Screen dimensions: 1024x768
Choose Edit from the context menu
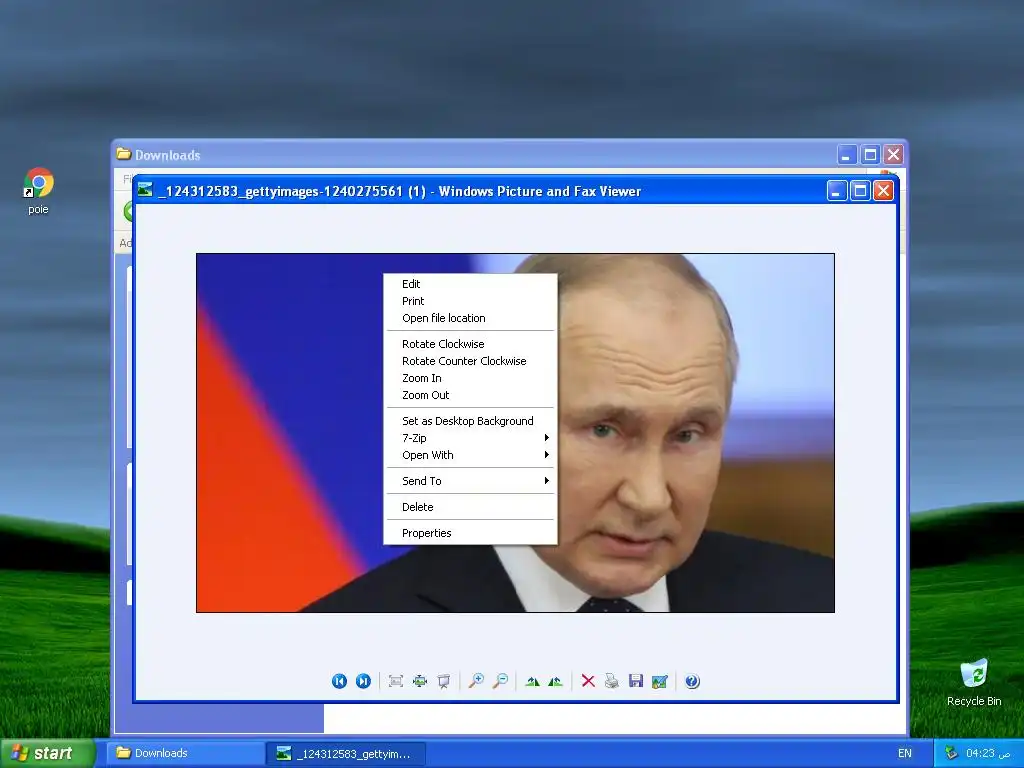pos(470,284)
